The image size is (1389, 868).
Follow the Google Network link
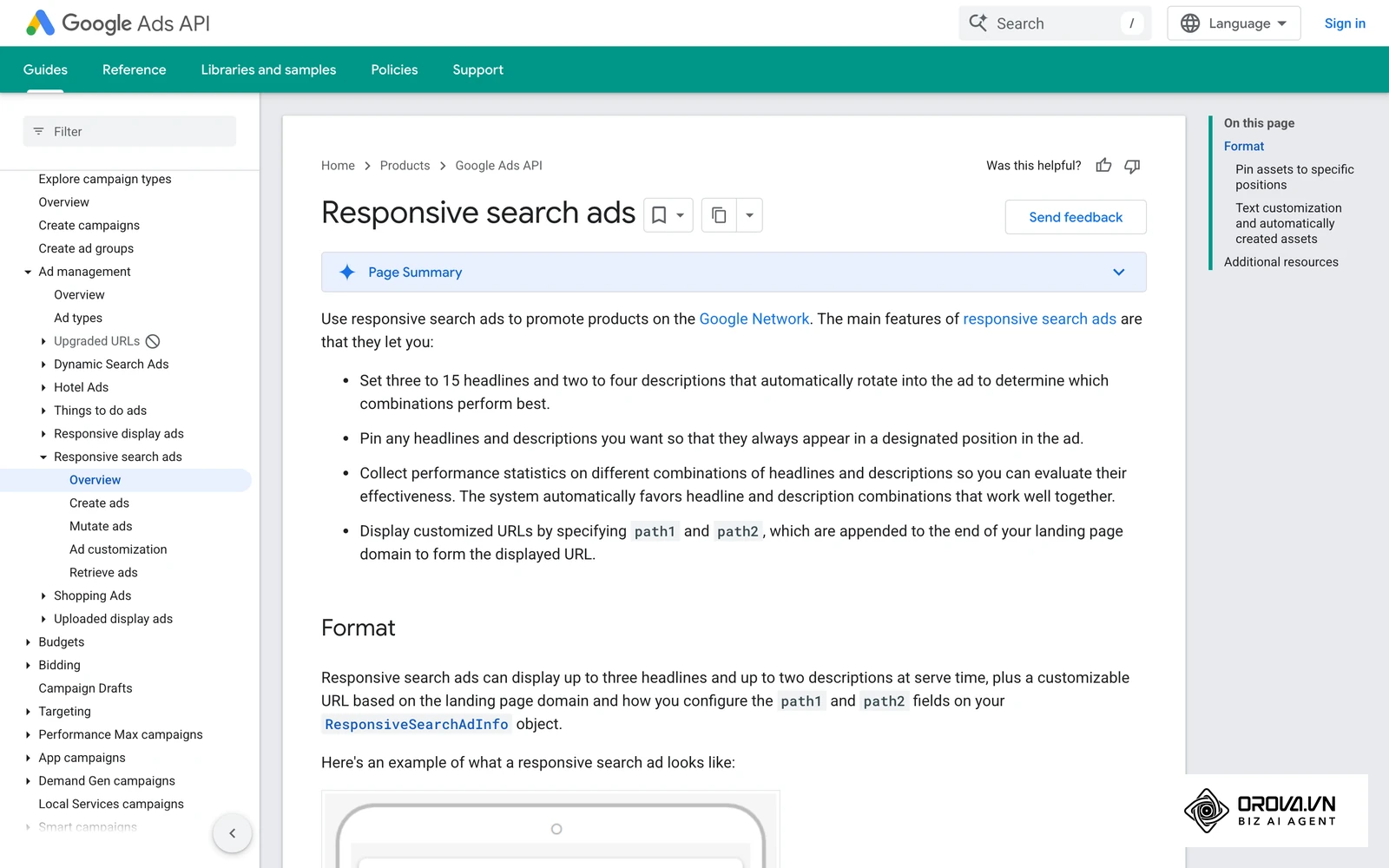tap(754, 319)
